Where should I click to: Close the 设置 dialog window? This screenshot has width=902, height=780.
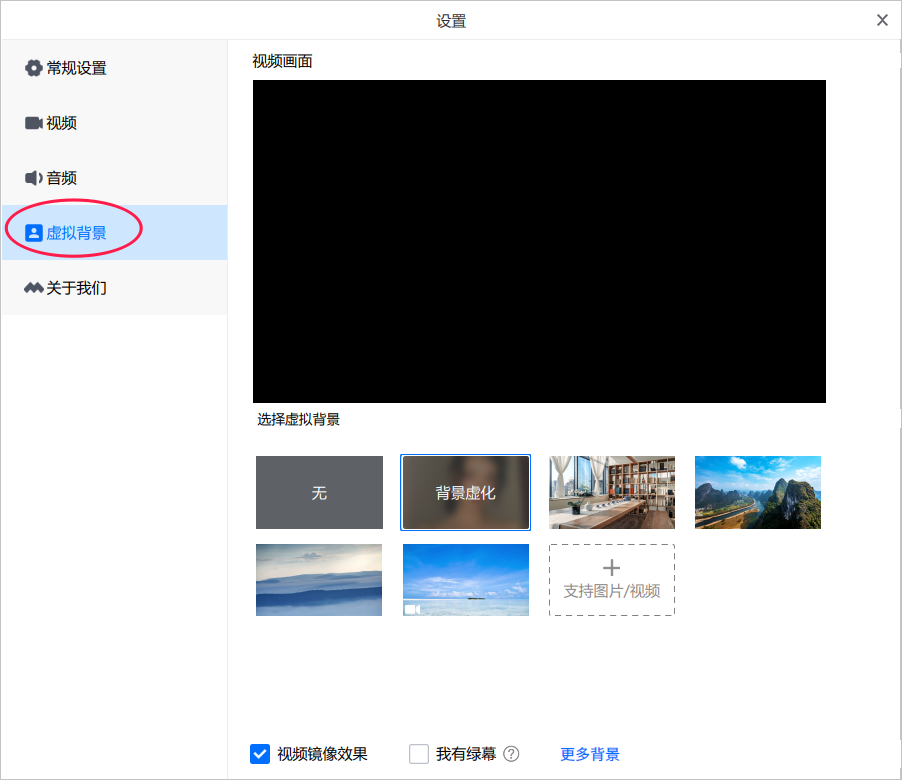882,20
